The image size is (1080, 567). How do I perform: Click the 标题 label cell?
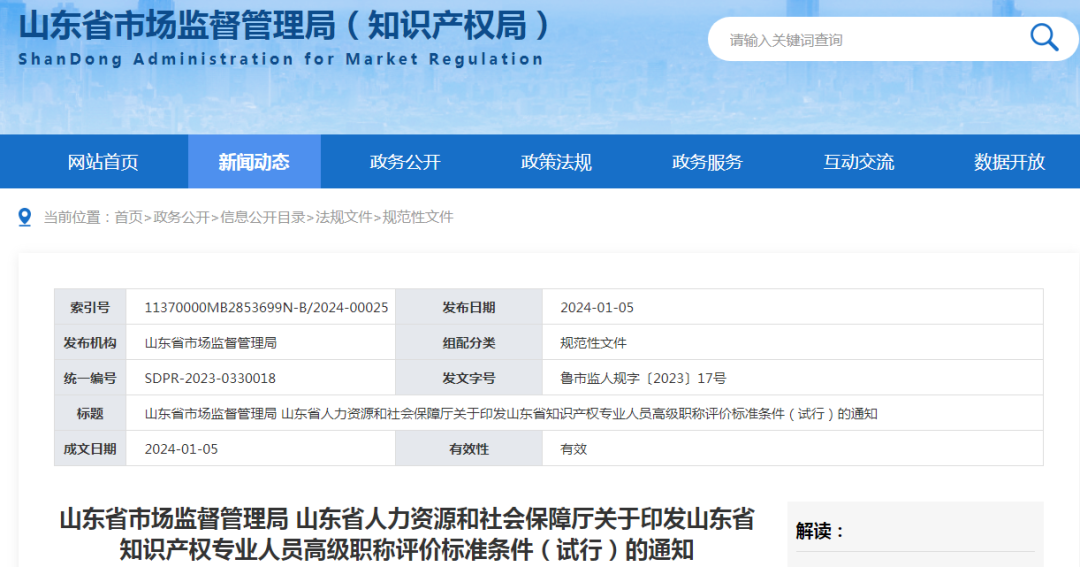pos(90,413)
